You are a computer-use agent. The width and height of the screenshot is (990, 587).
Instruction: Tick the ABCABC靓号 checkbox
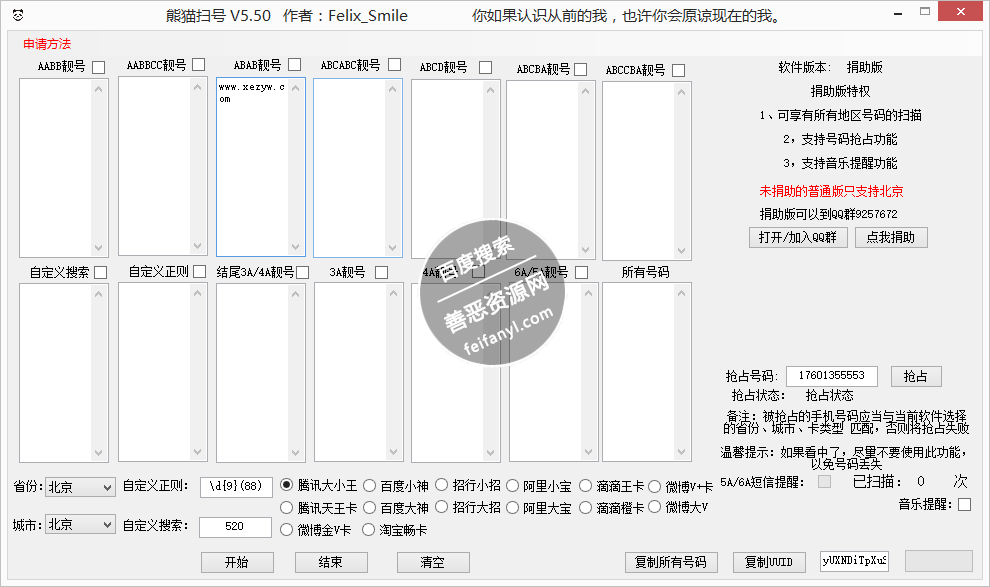(394, 66)
